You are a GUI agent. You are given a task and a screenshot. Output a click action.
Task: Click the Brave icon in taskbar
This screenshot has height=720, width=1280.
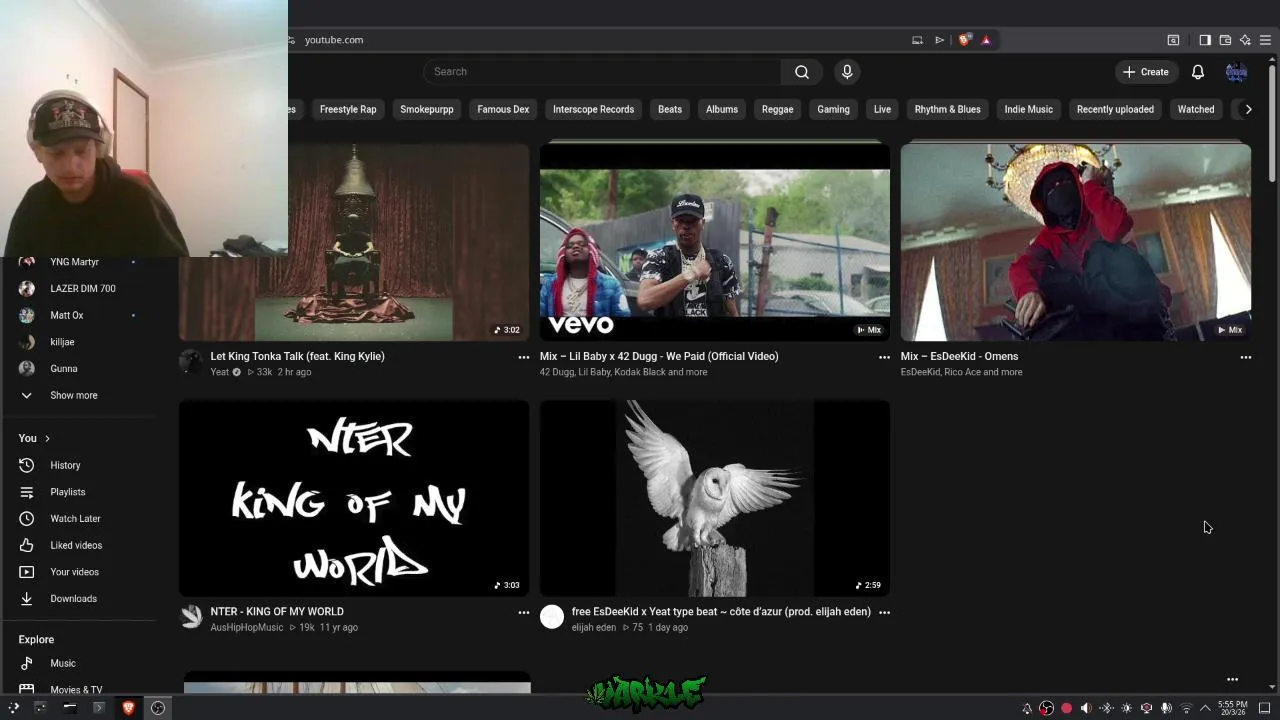(128, 708)
